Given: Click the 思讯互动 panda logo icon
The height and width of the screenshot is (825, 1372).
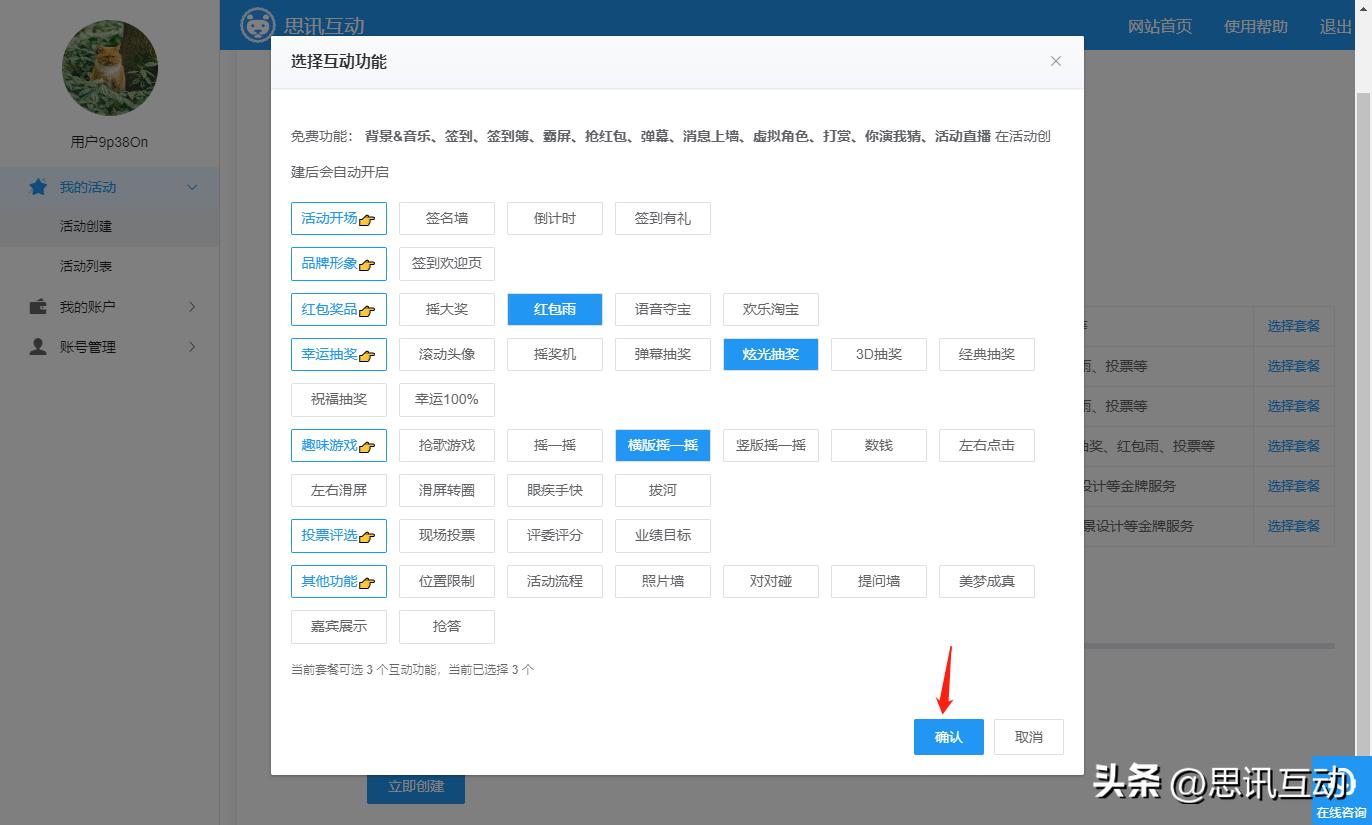Looking at the screenshot, I should click(x=257, y=24).
